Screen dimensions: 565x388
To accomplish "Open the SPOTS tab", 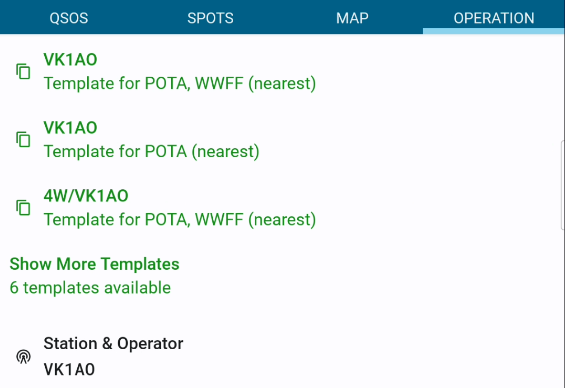I will tap(210, 18).
